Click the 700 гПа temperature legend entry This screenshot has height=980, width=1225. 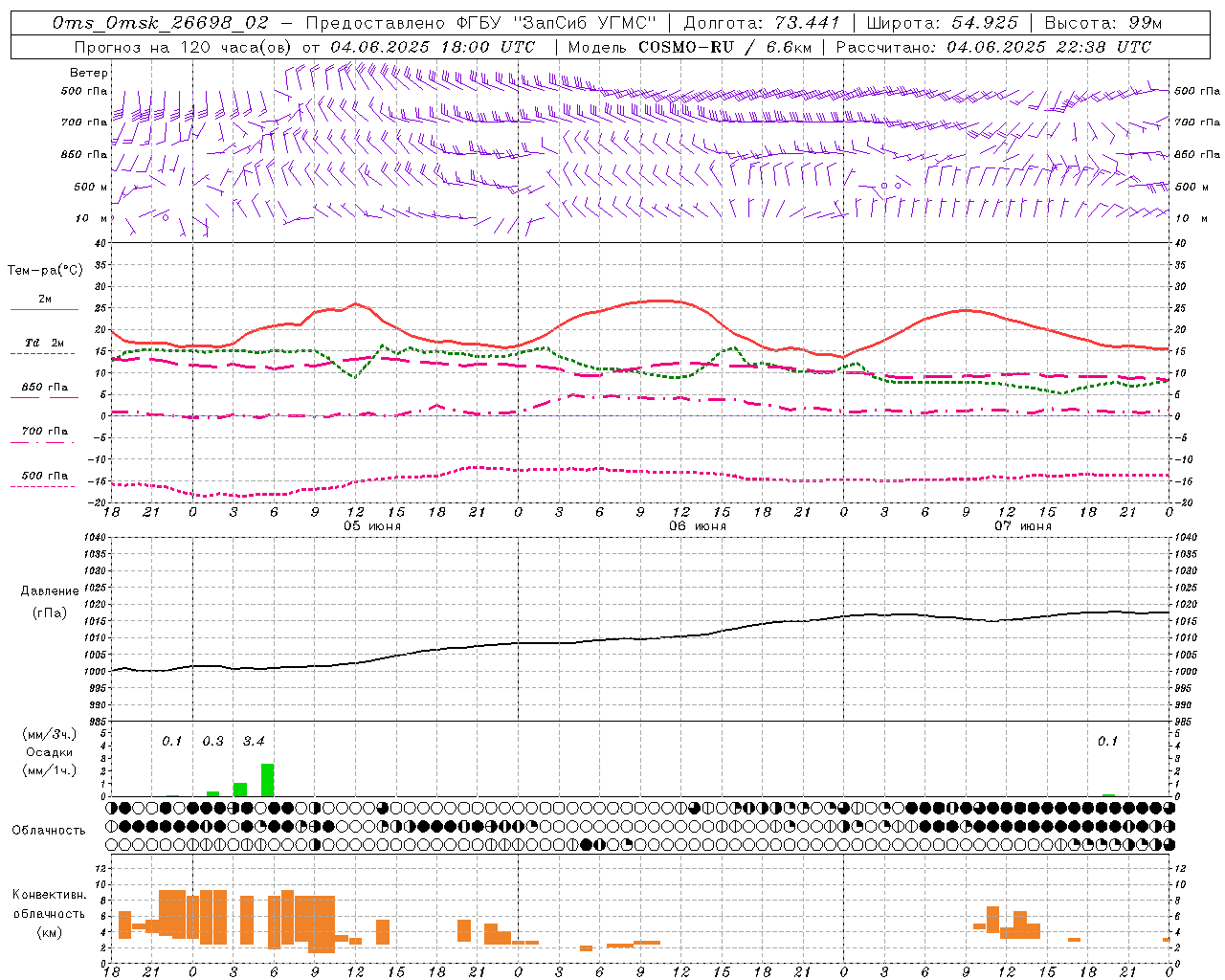(x=44, y=432)
